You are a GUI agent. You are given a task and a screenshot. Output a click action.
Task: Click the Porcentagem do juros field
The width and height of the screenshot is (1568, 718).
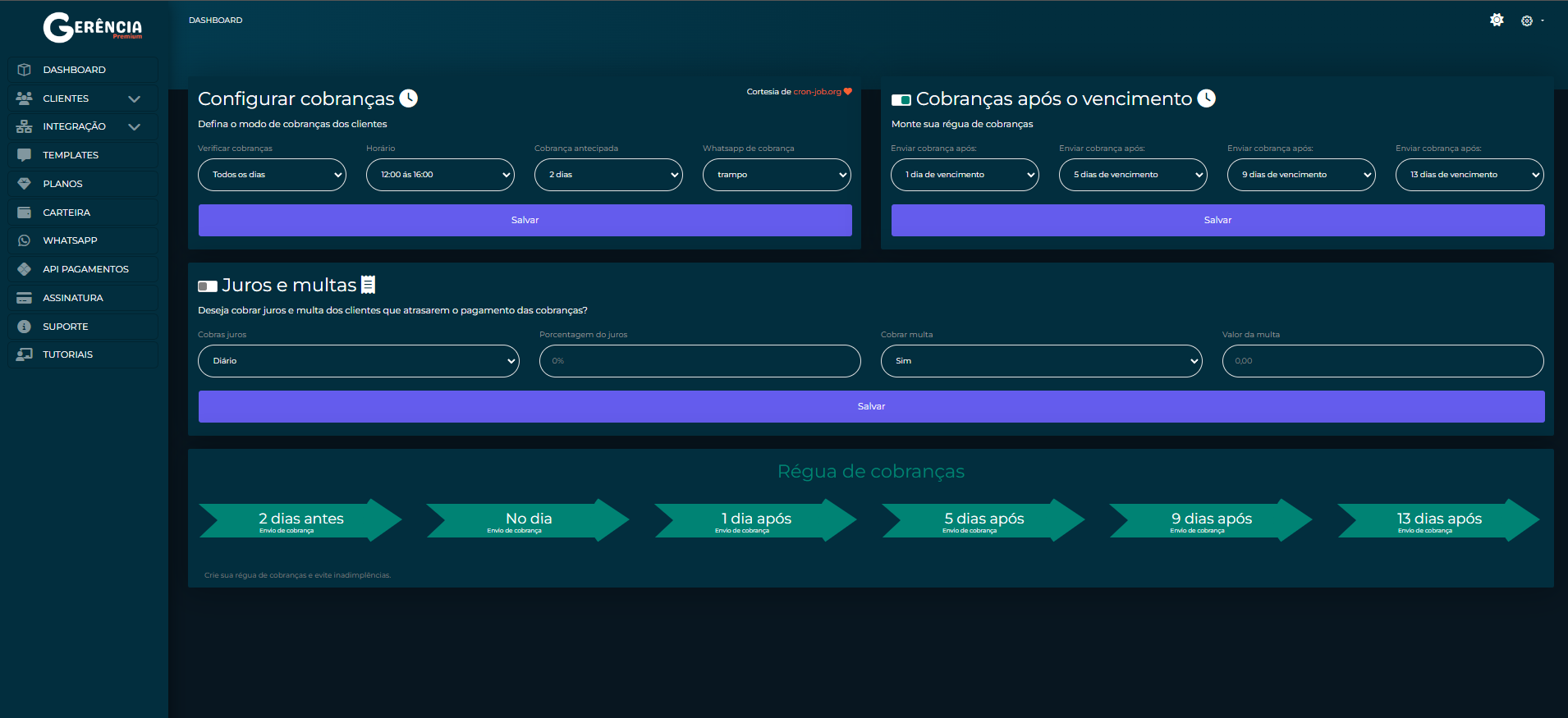tap(699, 361)
